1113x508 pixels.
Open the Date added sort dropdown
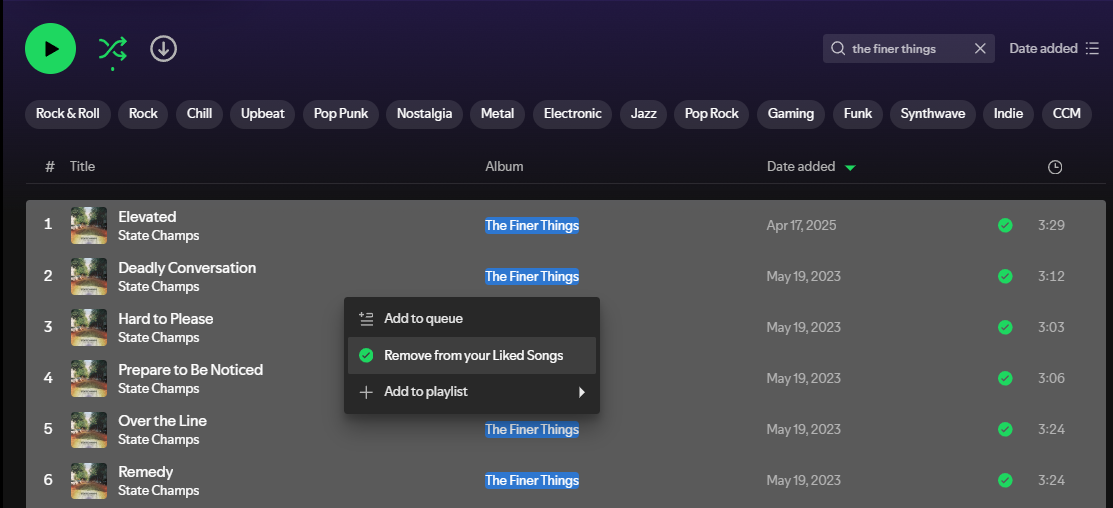1054,48
